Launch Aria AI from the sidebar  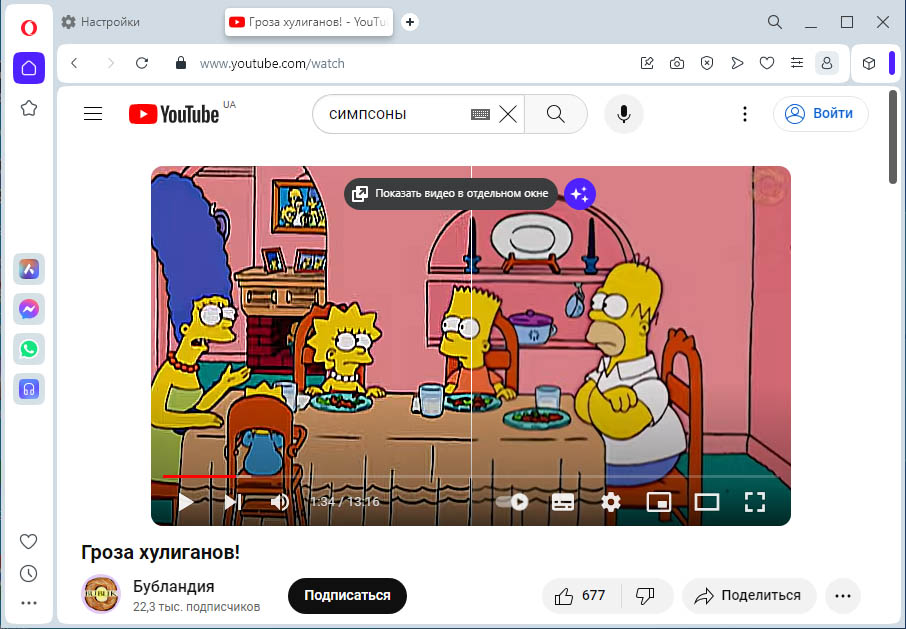point(29,269)
